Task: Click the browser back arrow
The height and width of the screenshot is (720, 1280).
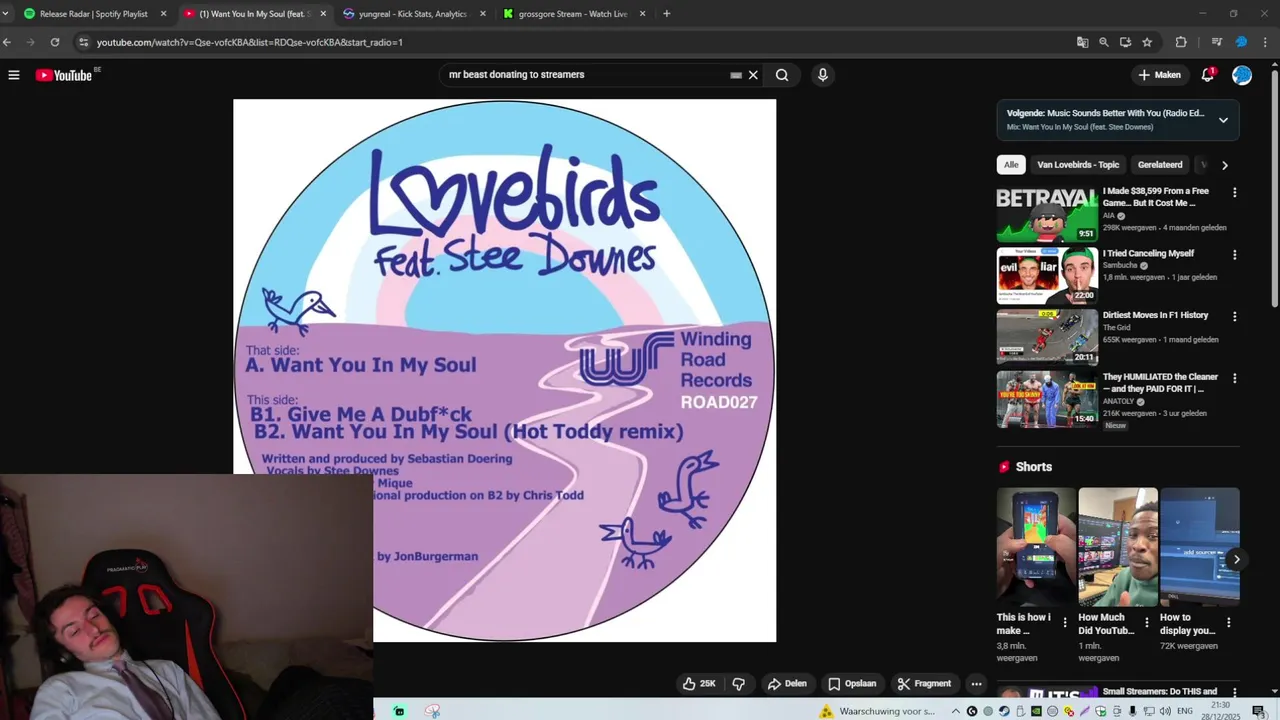Action: tap(7, 42)
